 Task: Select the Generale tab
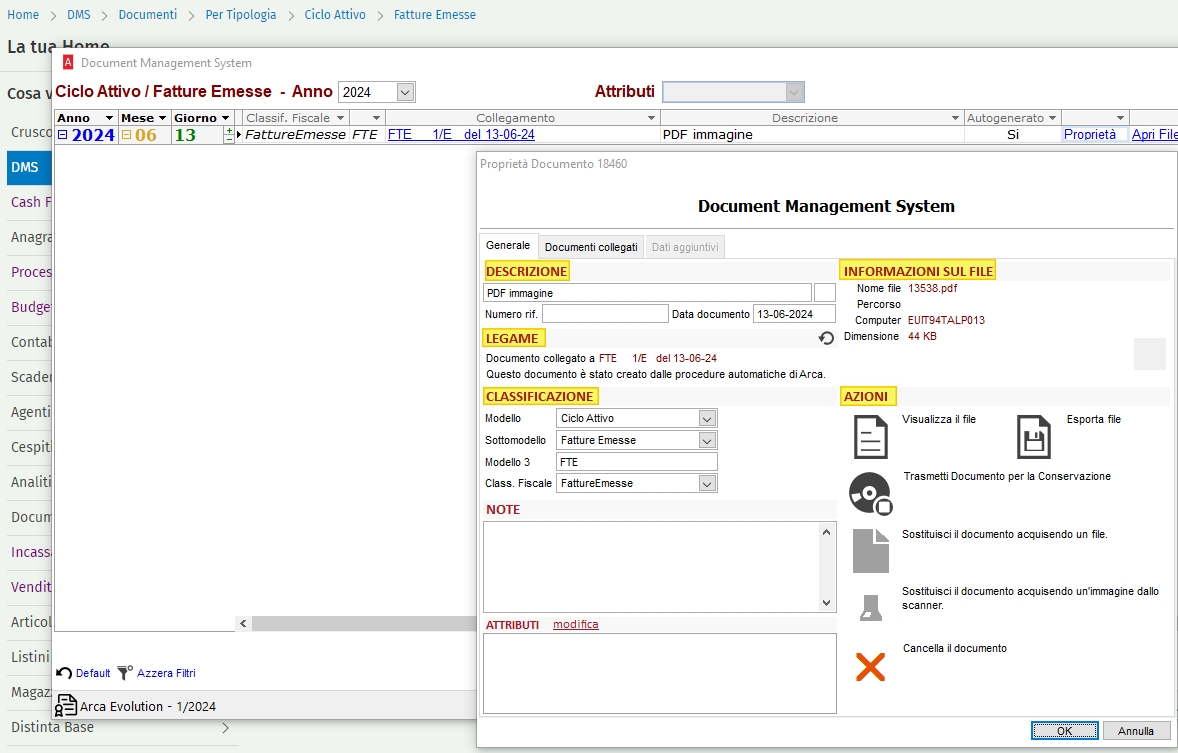(x=508, y=245)
